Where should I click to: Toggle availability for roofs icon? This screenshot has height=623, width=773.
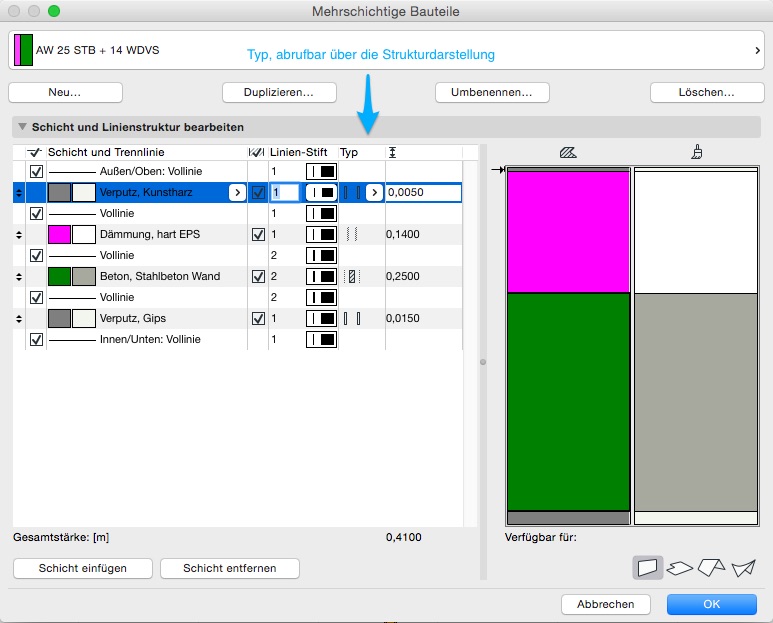[x=711, y=568]
